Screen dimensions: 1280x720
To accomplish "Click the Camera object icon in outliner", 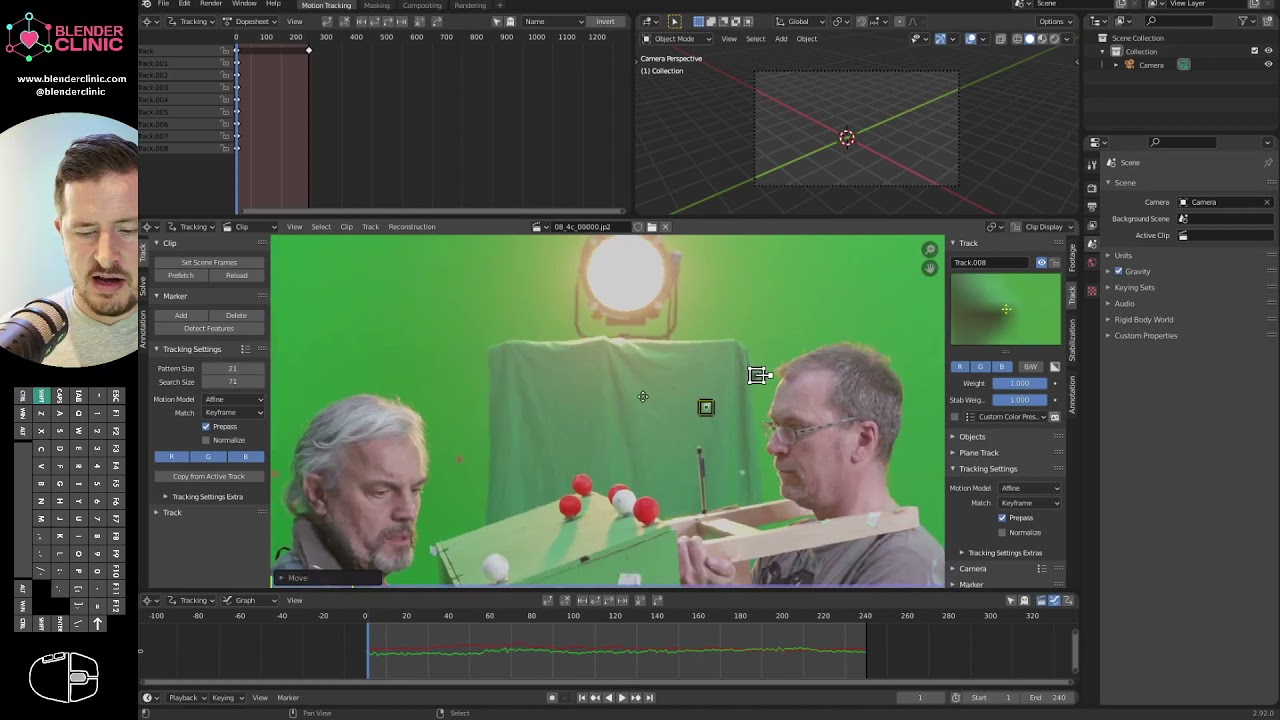I will [x=1130, y=65].
